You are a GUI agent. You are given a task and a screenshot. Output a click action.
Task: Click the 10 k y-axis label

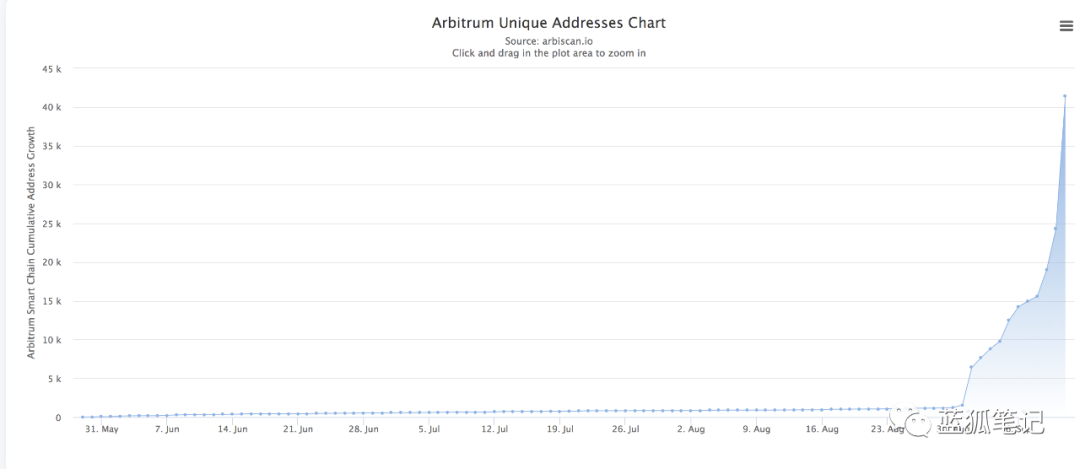point(53,340)
